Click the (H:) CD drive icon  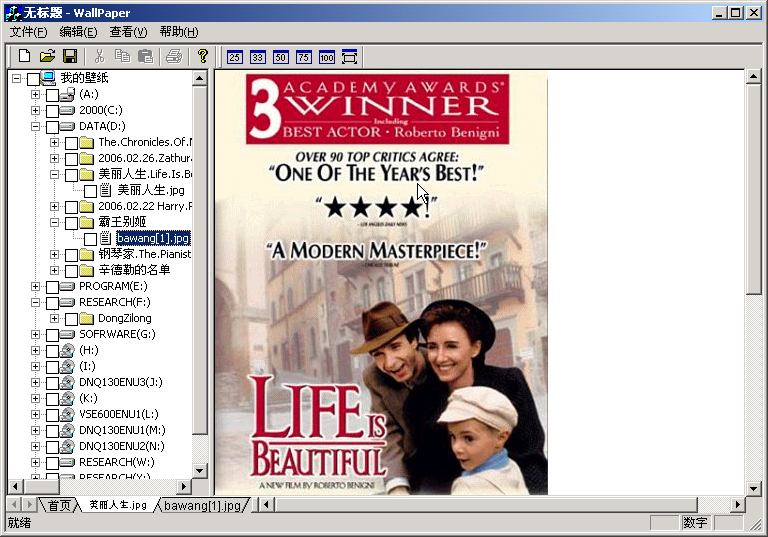[67, 350]
